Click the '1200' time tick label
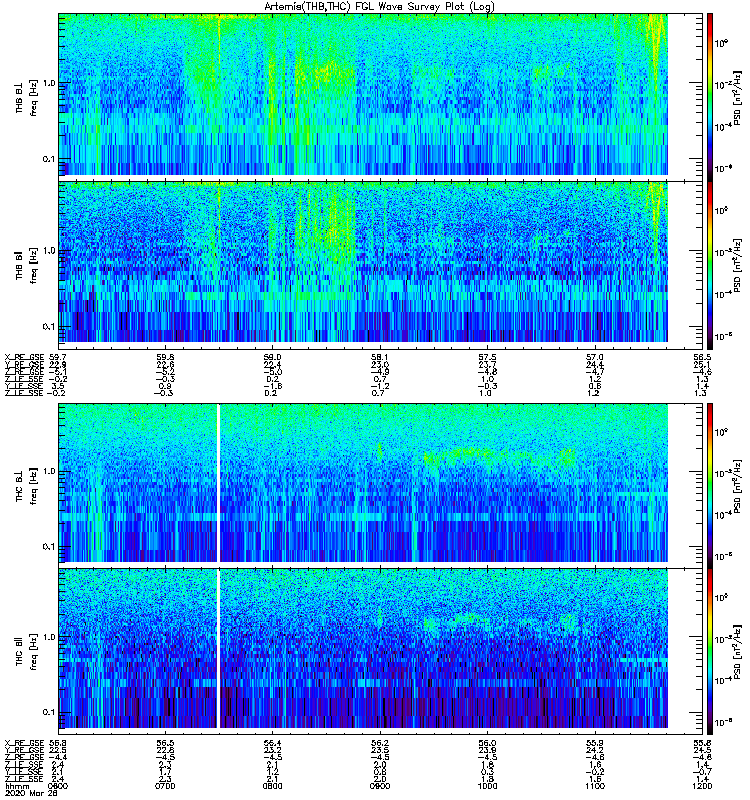The height and width of the screenshot is (800, 750). pos(702,786)
